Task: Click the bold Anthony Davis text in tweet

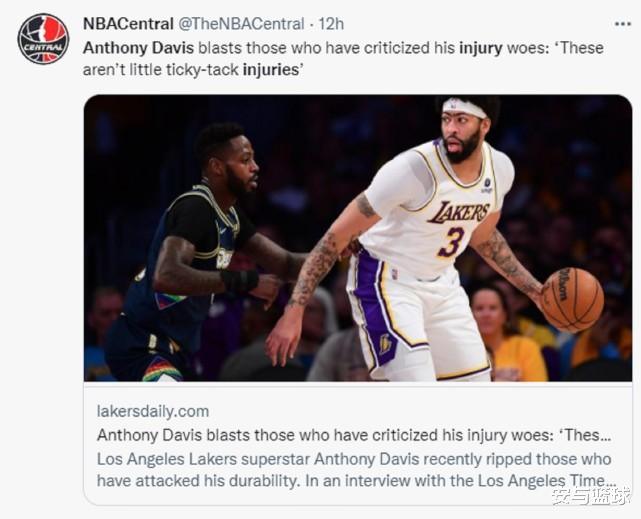Action: (138, 48)
